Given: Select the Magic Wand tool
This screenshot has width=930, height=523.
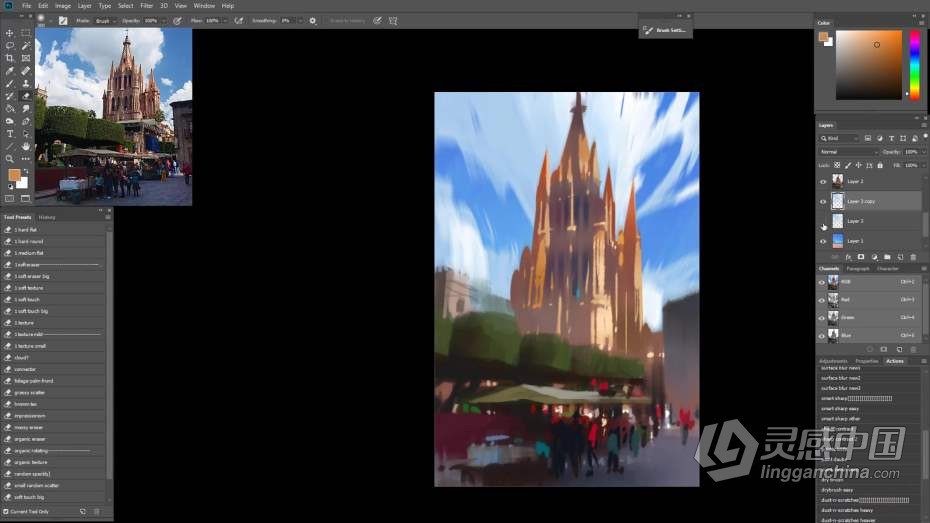Looking at the screenshot, I should (x=26, y=46).
